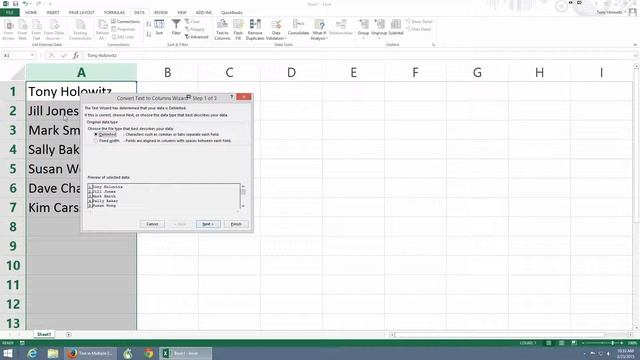
Task: Click the Page Layout view status icon
Action: pyautogui.click(x=561, y=343)
